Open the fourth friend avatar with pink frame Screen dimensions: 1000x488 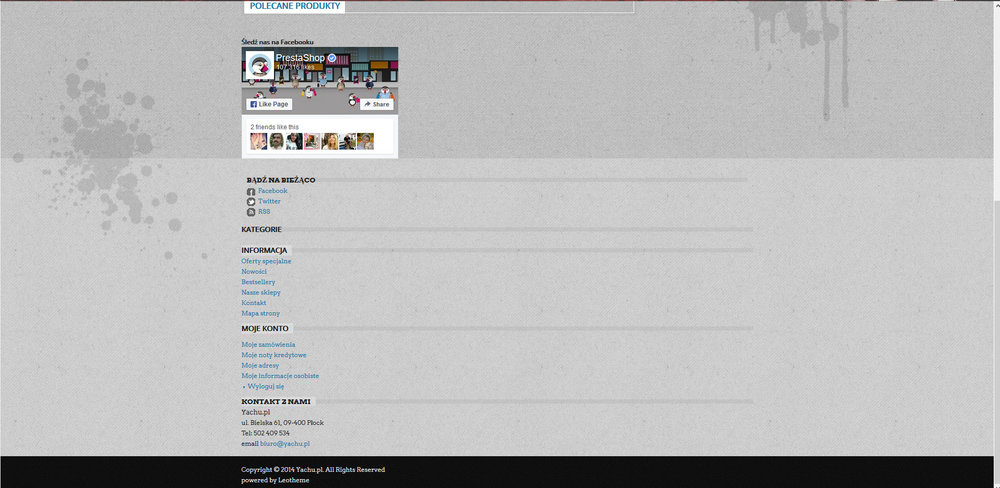[312, 141]
